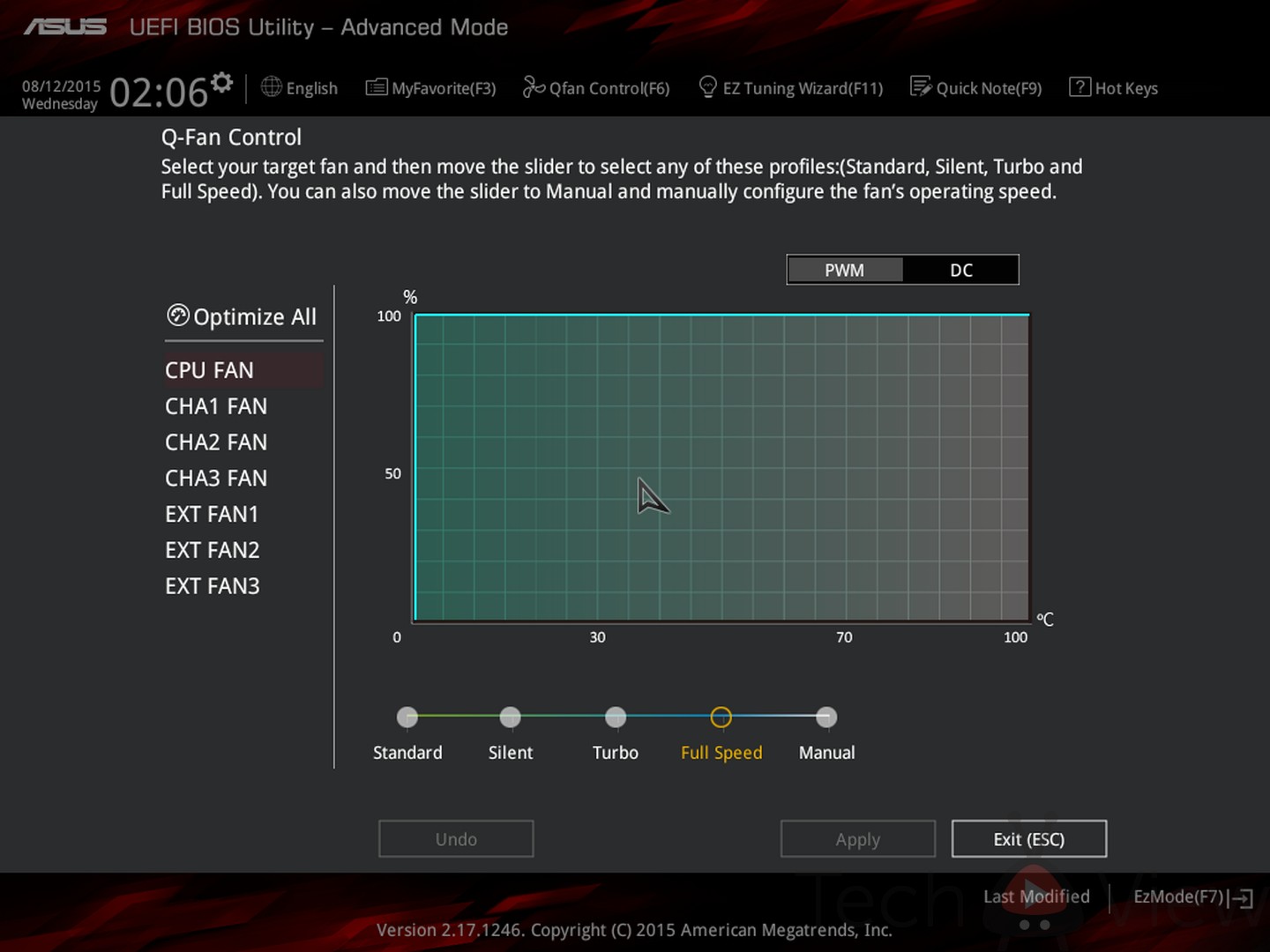Select the Full Speed profile point
The height and width of the screenshot is (952, 1270).
pyautogui.click(x=721, y=718)
